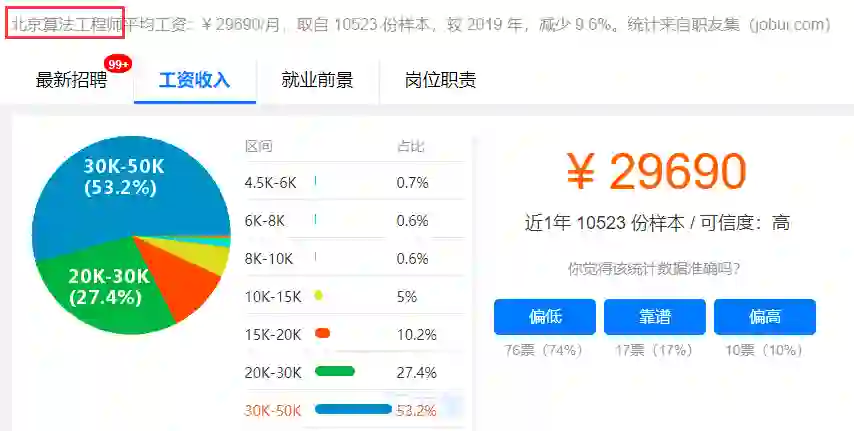
Task: Click the 17票（17%）vote count
Action: (x=654, y=350)
